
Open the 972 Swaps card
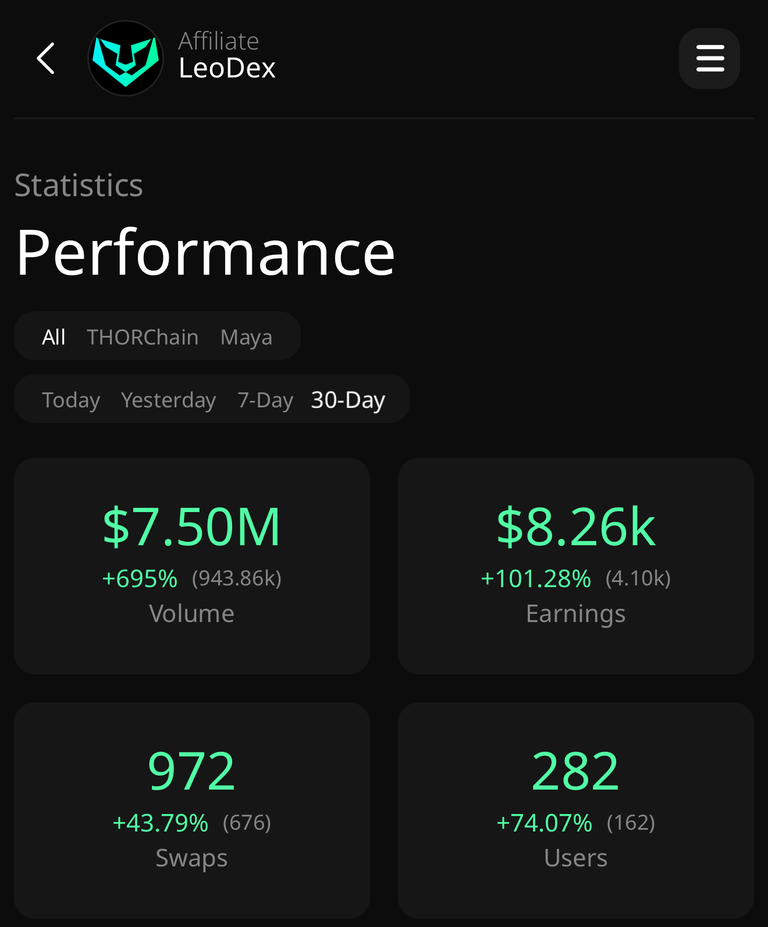click(192, 810)
